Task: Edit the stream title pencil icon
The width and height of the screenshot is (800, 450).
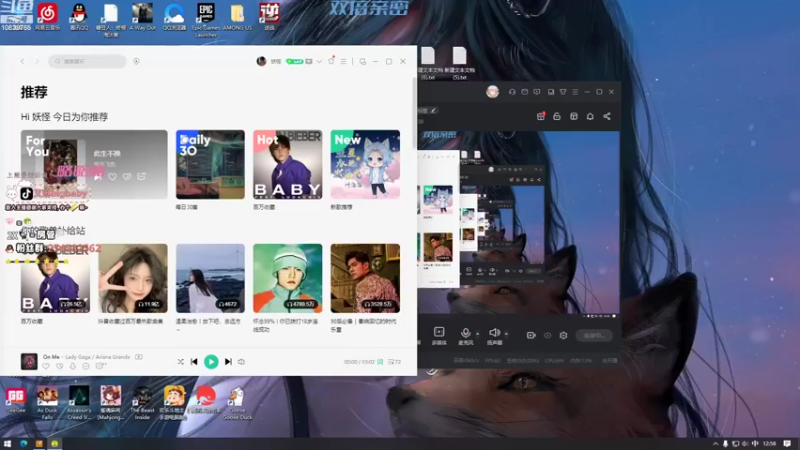Action: 433,110
